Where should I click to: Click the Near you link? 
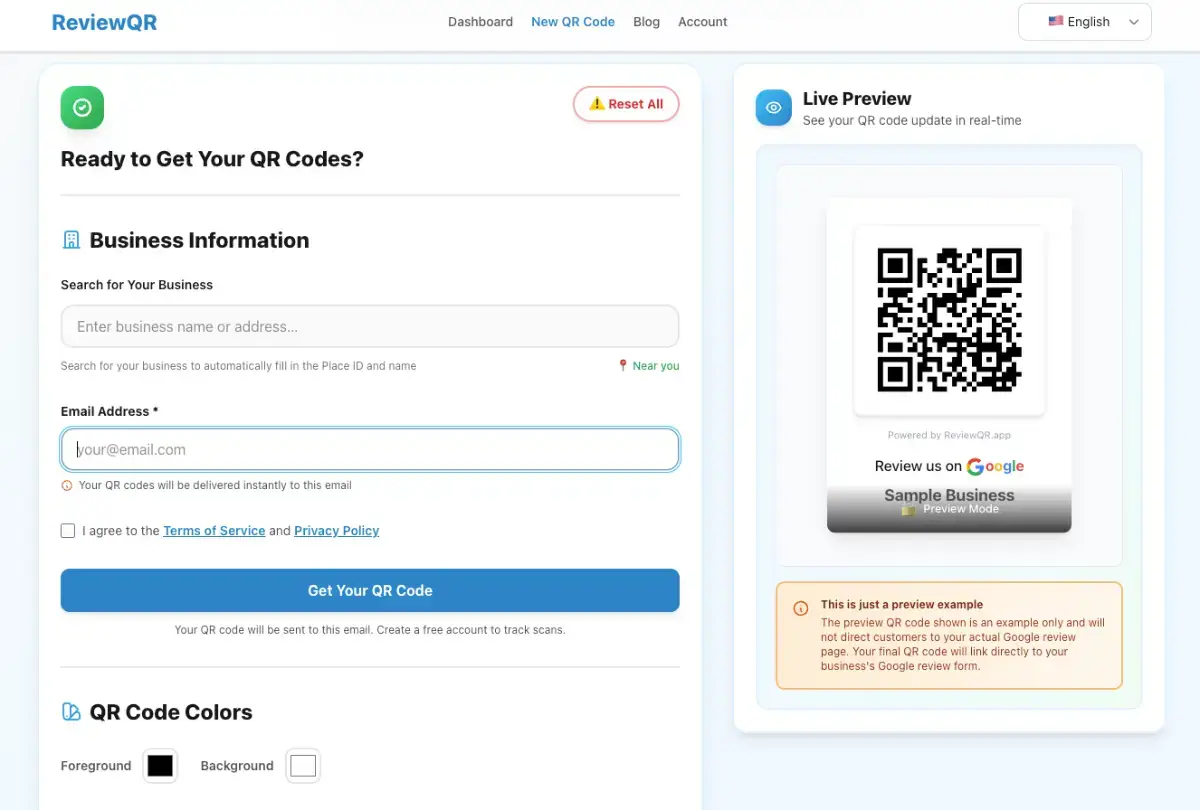coord(656,365)
